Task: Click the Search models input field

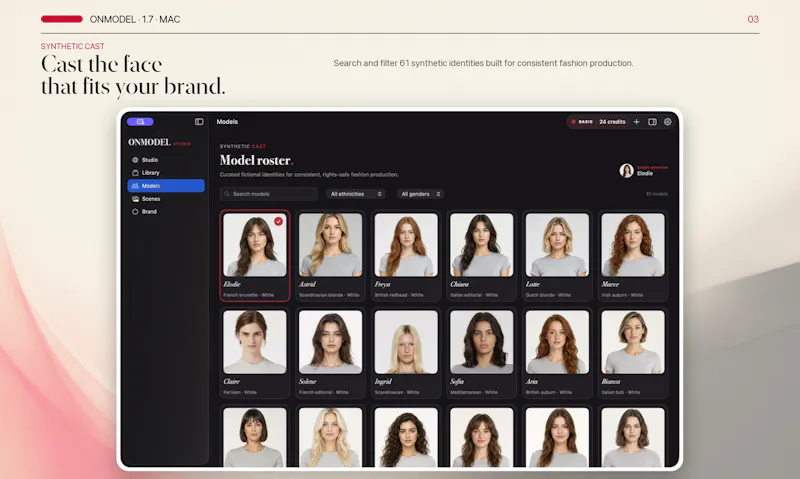Action: (269, 194)
